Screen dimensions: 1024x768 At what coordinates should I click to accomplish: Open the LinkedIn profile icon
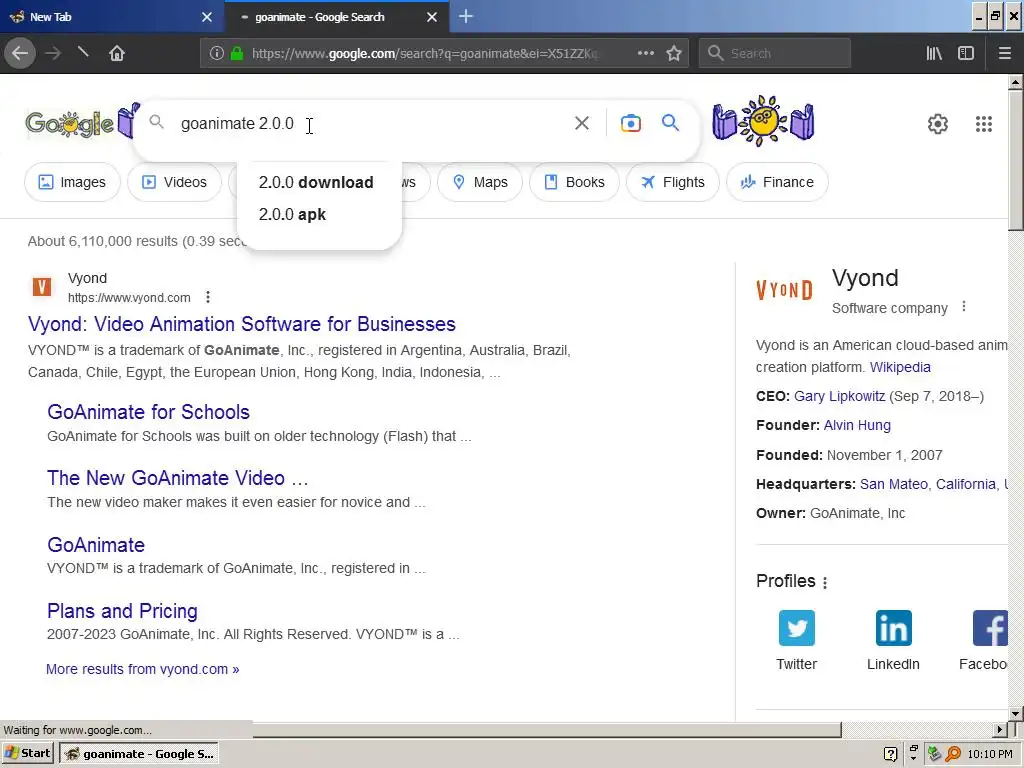tap(893, 628)
